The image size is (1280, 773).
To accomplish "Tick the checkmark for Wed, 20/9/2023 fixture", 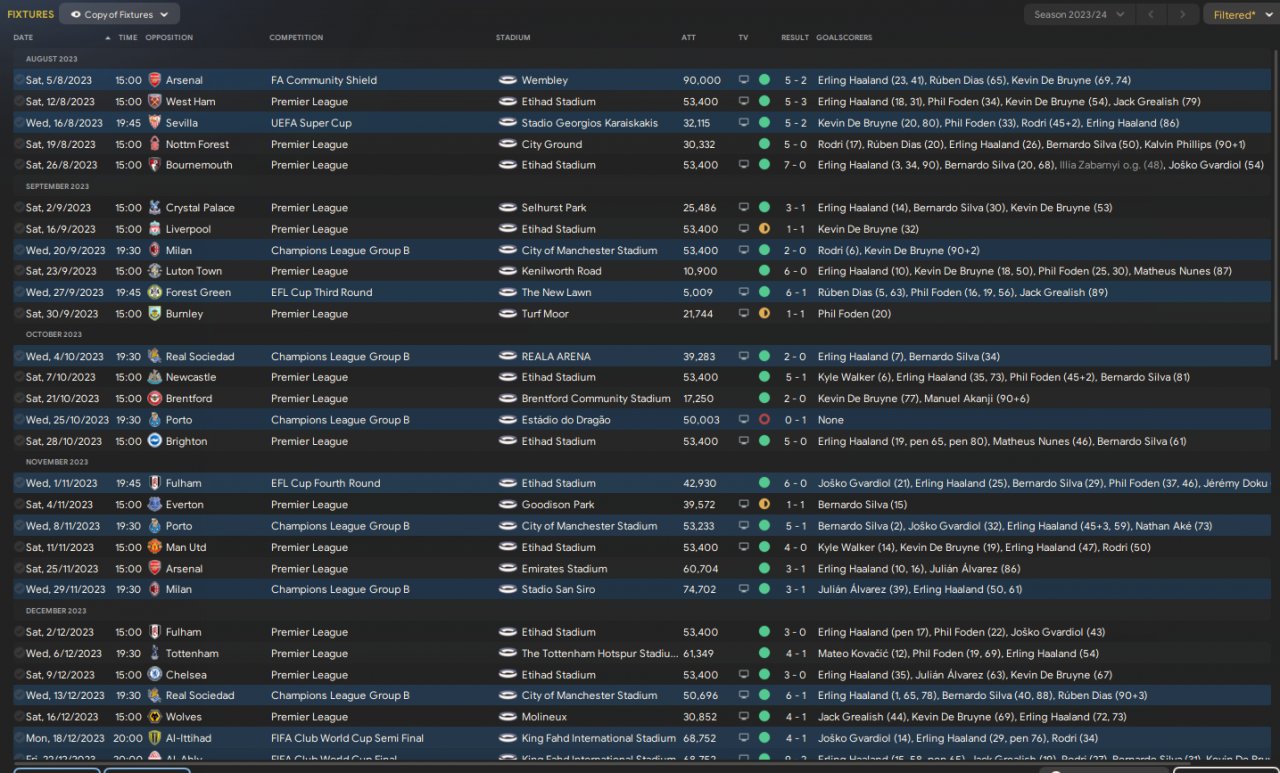I will [19, 250].
